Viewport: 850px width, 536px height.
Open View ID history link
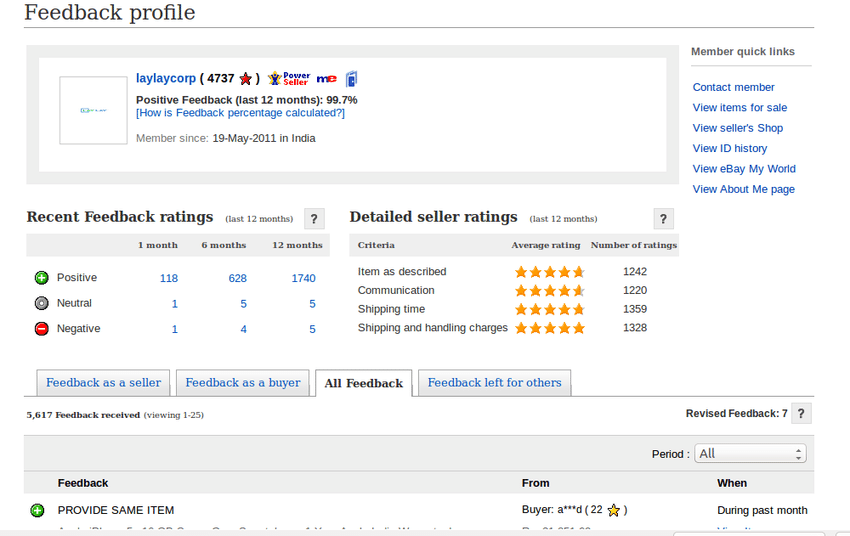click(x=730, y=148)
